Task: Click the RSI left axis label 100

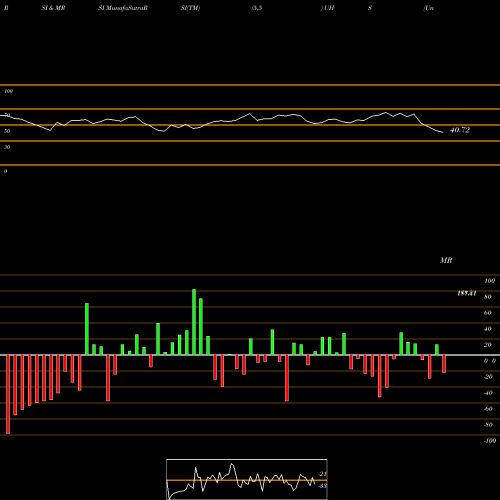Action: 8,91
